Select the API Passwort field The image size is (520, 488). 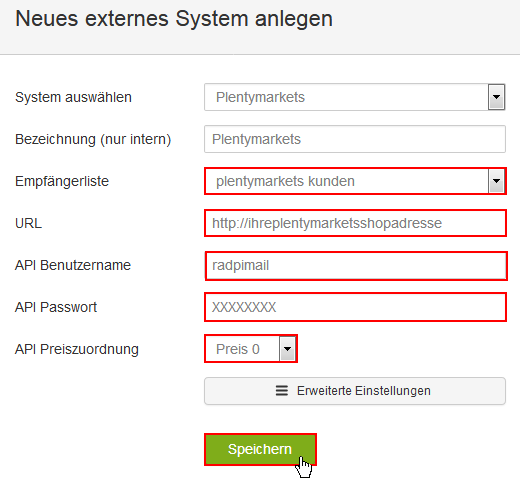click(355, 307)
